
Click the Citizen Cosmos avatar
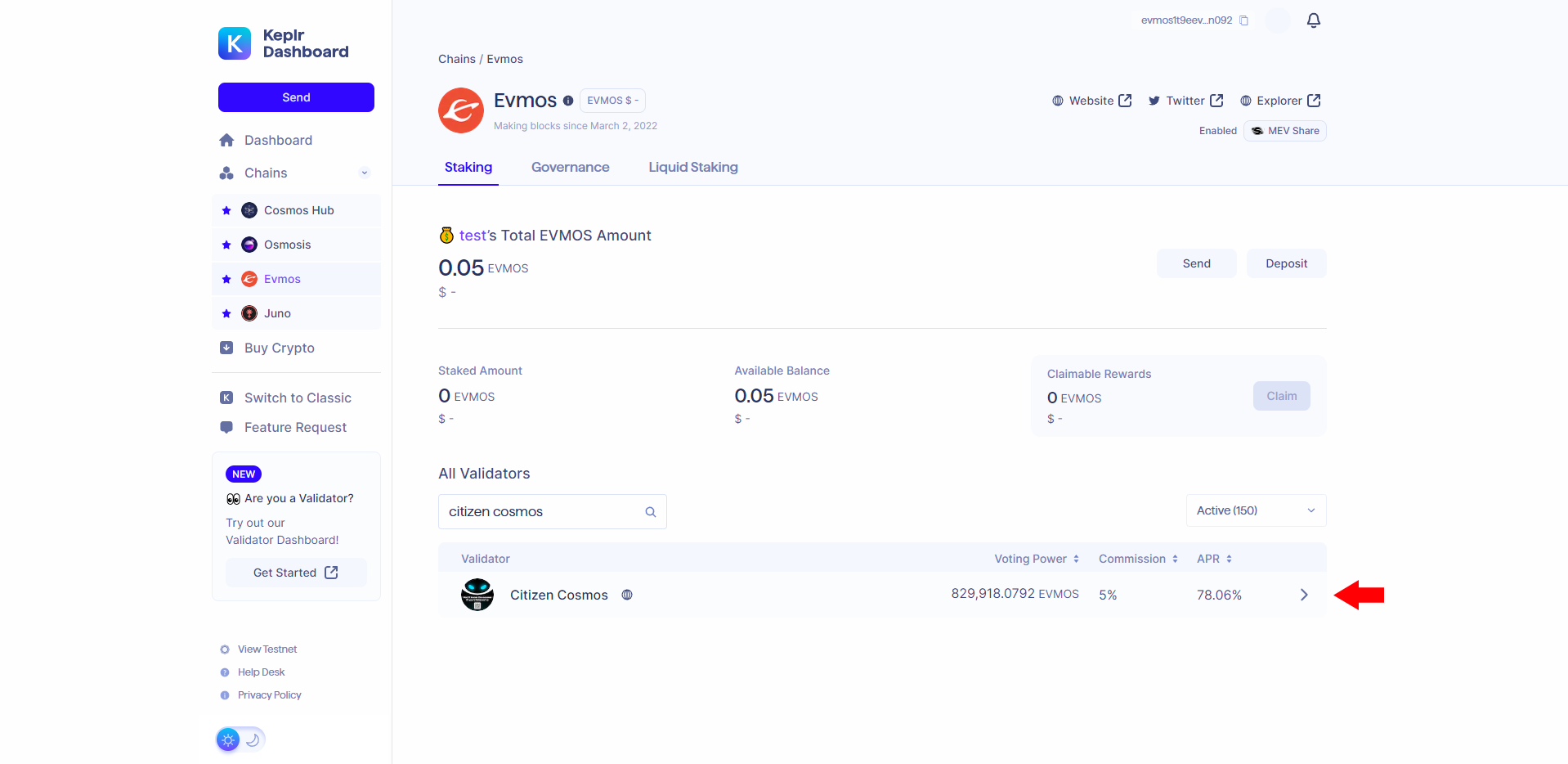point(477,595)
